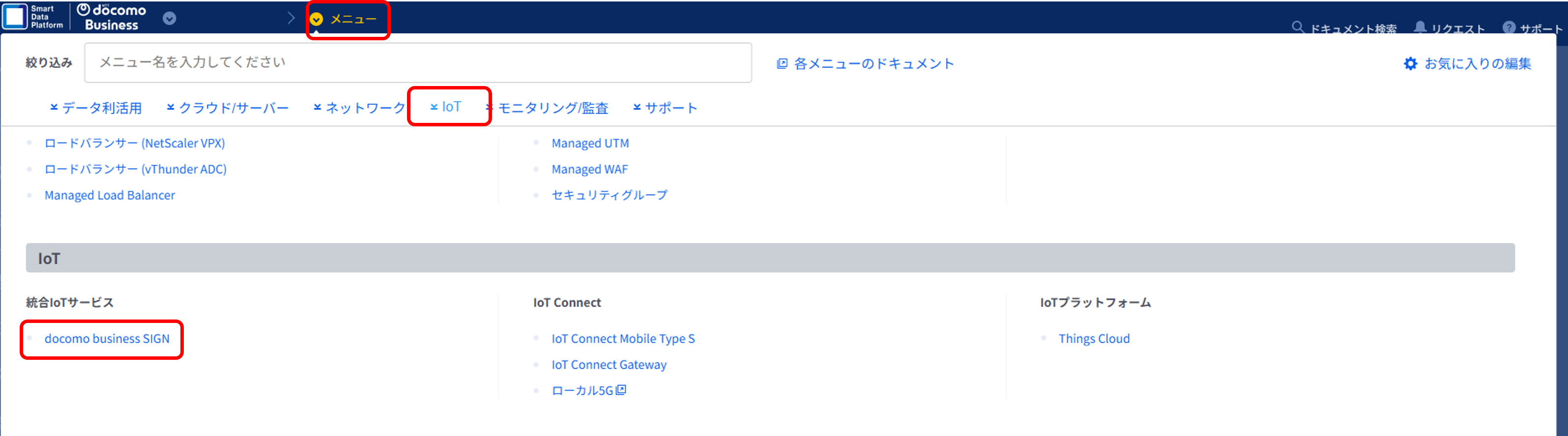1568x436 pixels.
Task: Open the docomo Business workspace dropdown arrow
Action: [169, 18]
